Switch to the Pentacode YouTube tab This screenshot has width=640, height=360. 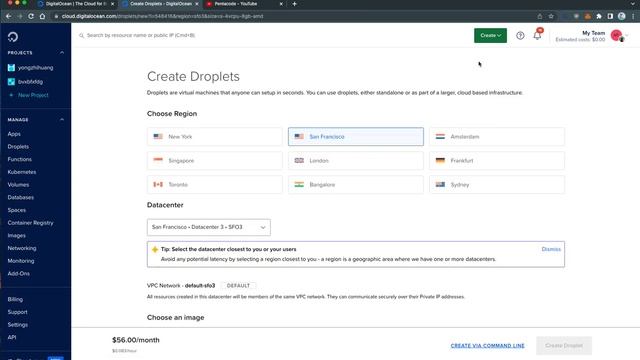point(244,4)
